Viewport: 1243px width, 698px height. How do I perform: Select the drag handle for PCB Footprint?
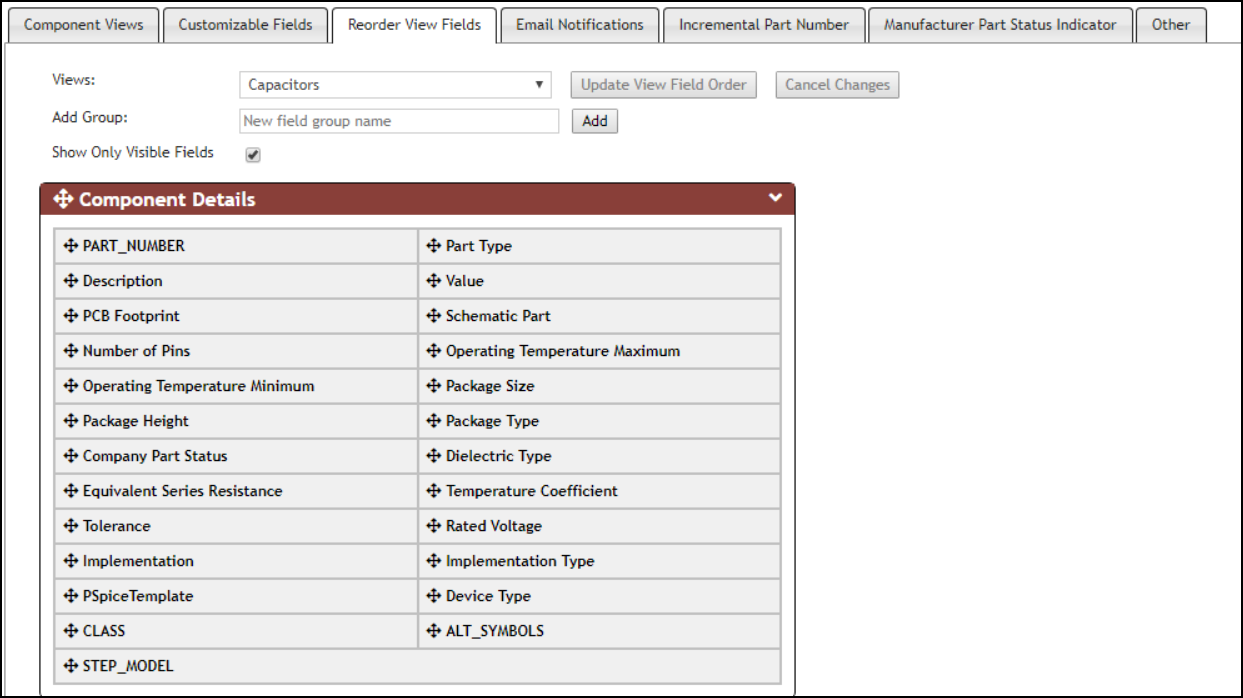(x=69, y=316)
